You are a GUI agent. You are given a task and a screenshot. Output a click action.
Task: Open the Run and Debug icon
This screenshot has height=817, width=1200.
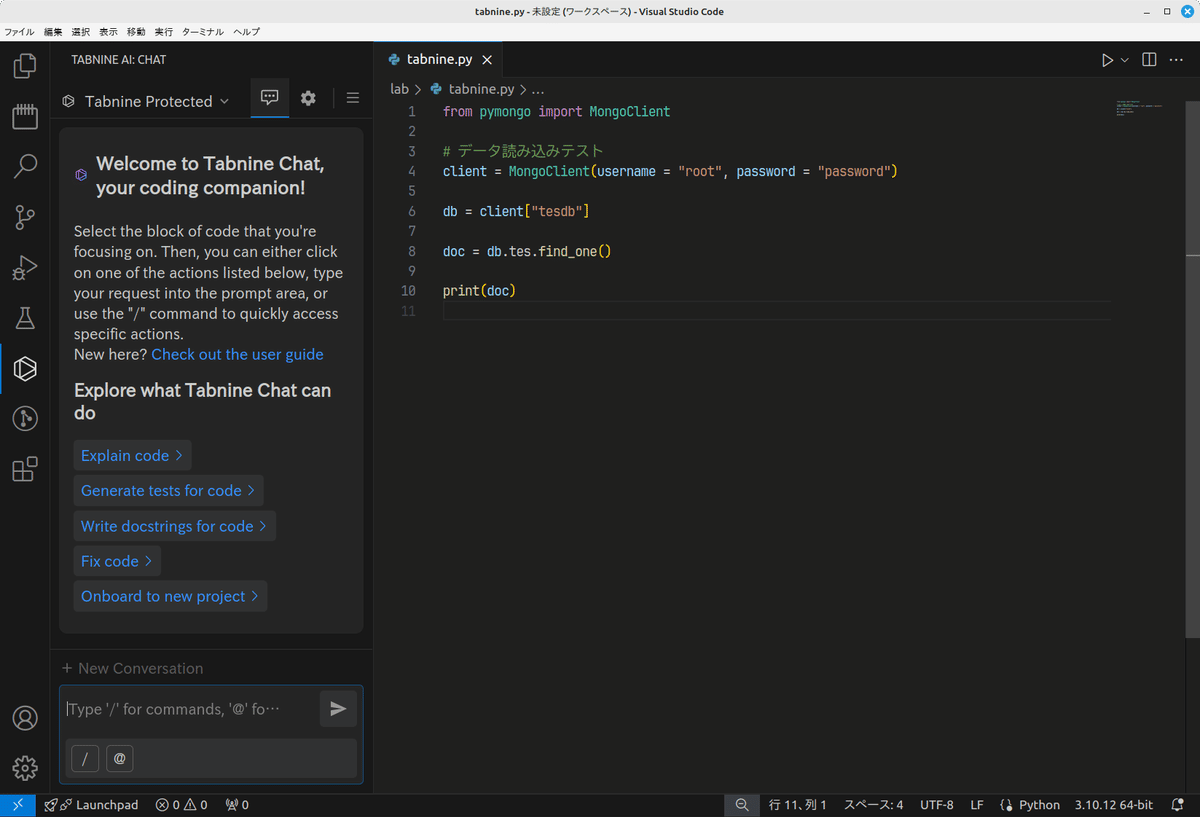click(24, 267)
